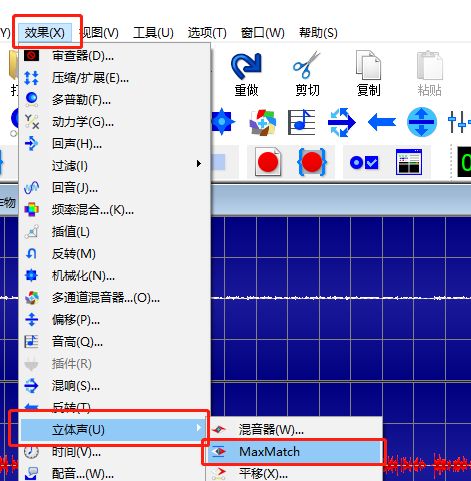Choose 机械化(N)... effect
471x481 pixels.
pyautogui.click(x=115, y=276)
